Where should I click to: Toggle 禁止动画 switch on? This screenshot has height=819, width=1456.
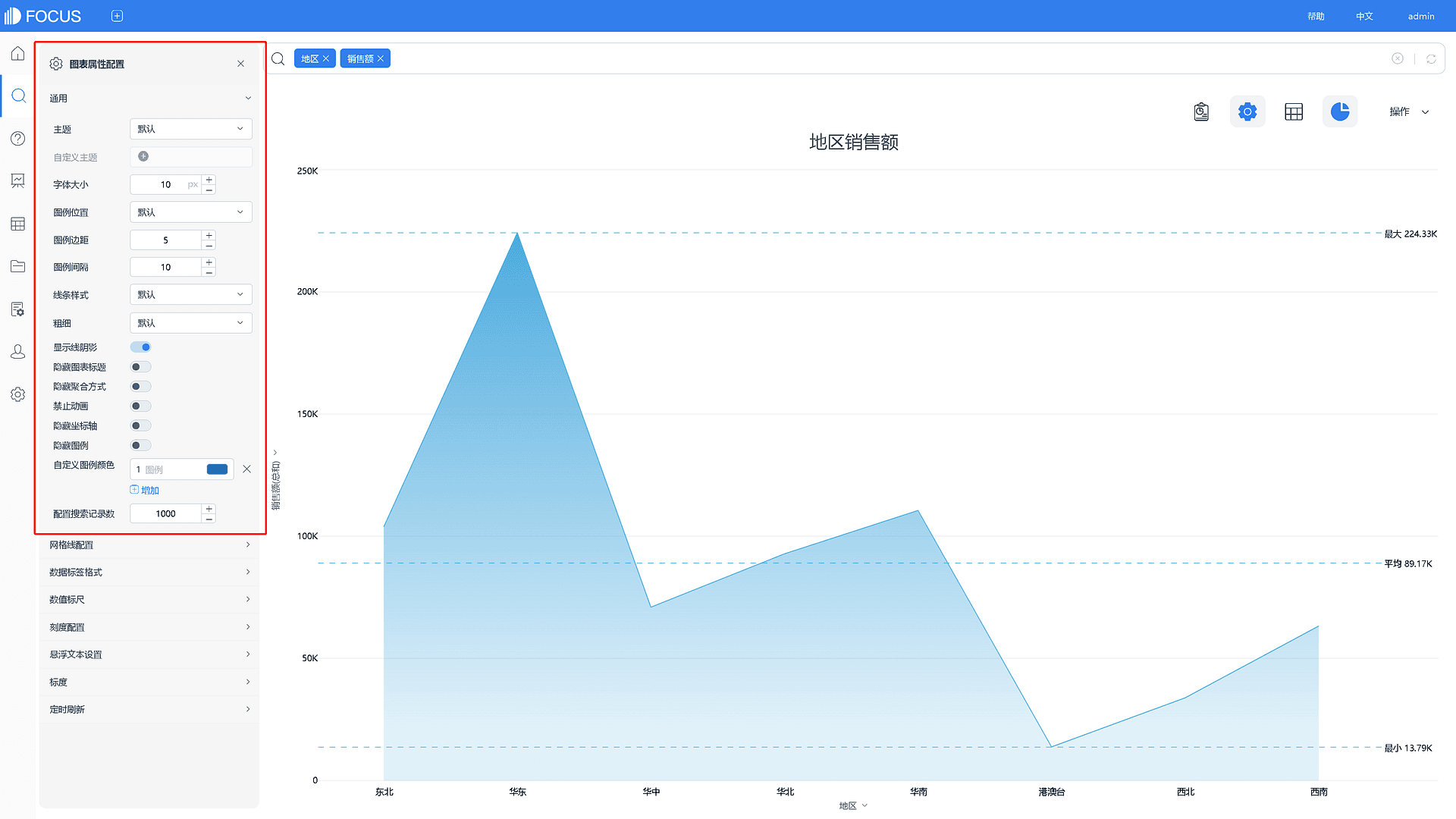tap(140, 406)
